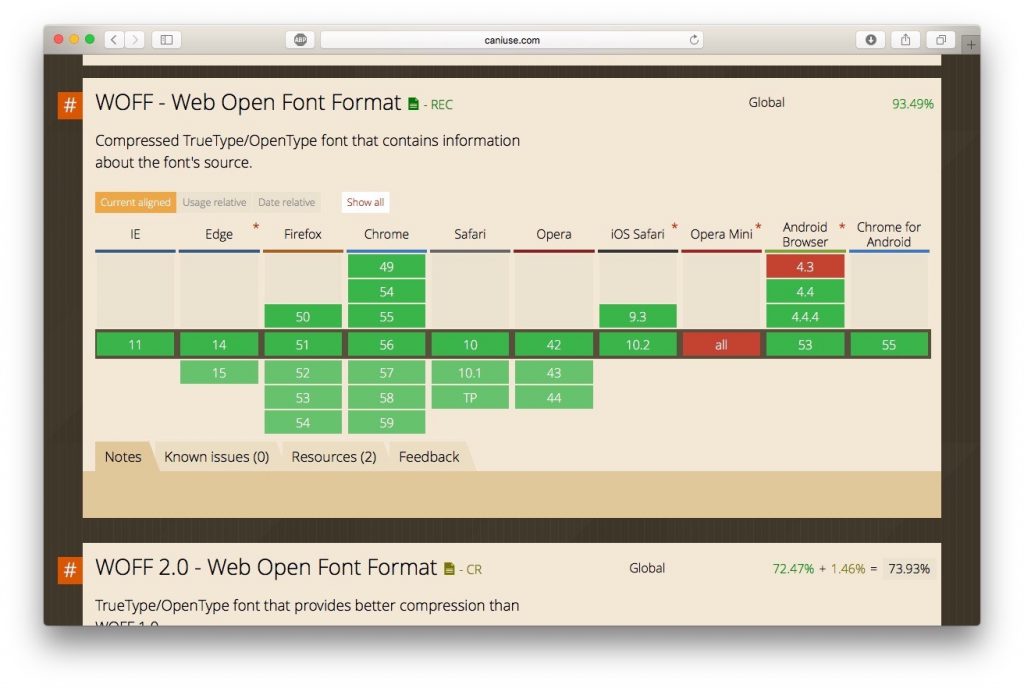Click the Safari column header
Screen dimensions: 1024x688
(x=470, y=234)
